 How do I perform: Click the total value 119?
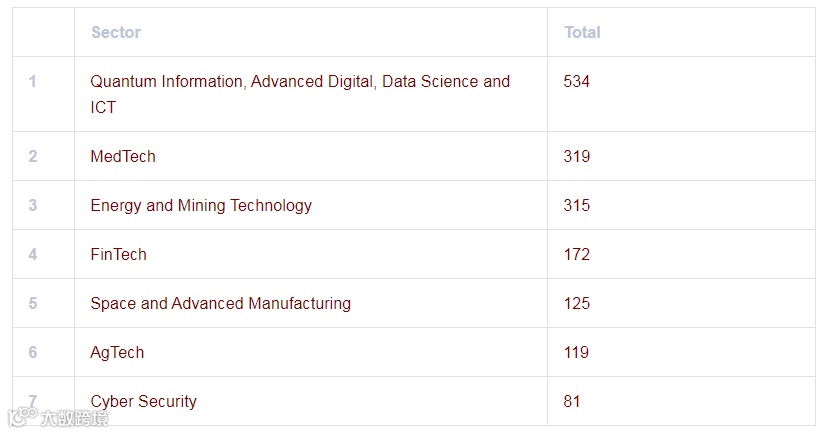577,352
